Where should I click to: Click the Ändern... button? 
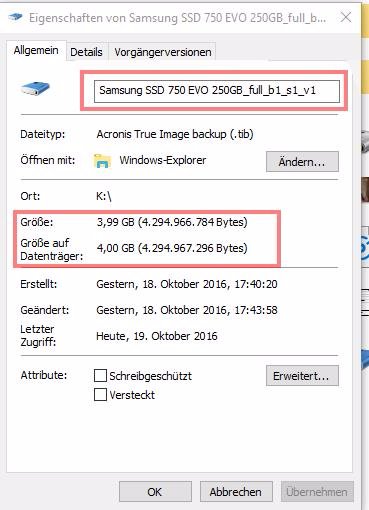point(302,162)
